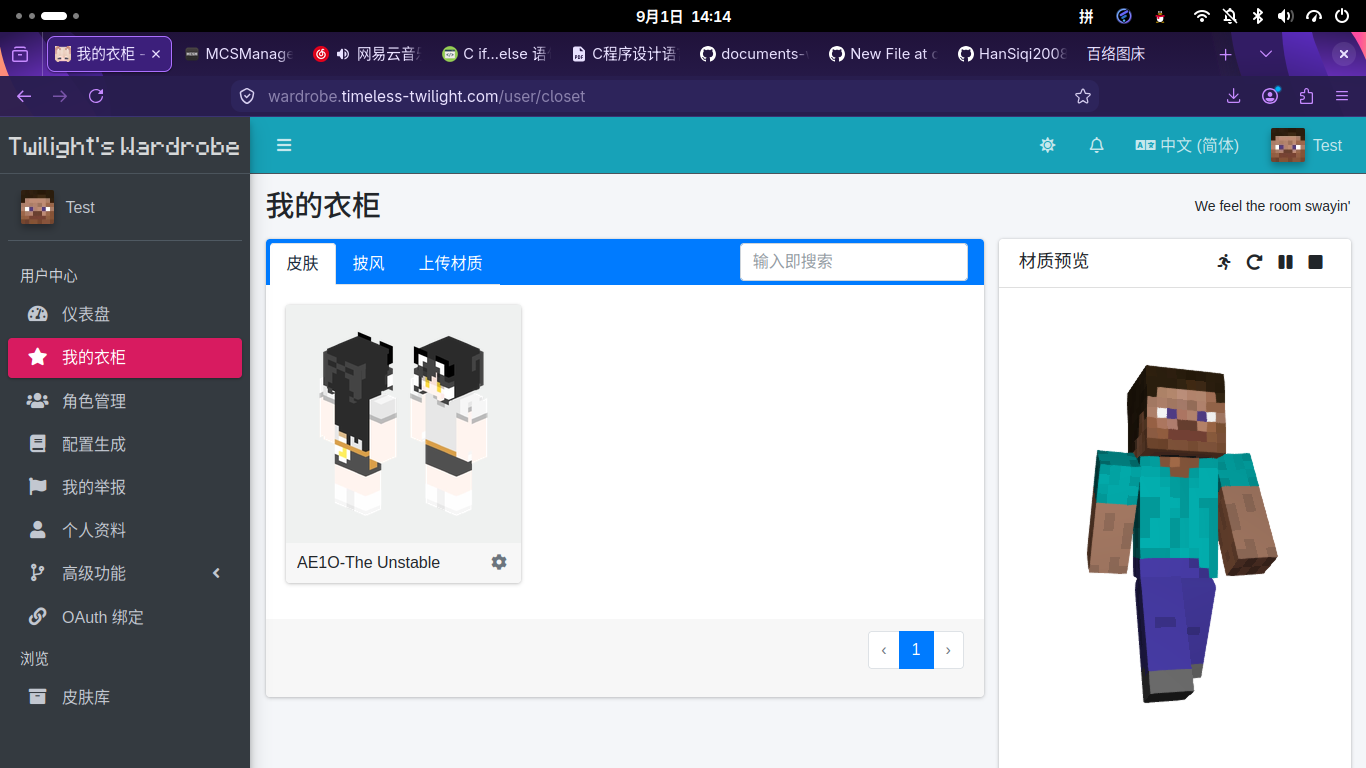Open the clock and calendar in the top bar
This screenshot has width=1366, height=768.
point(683,16)
